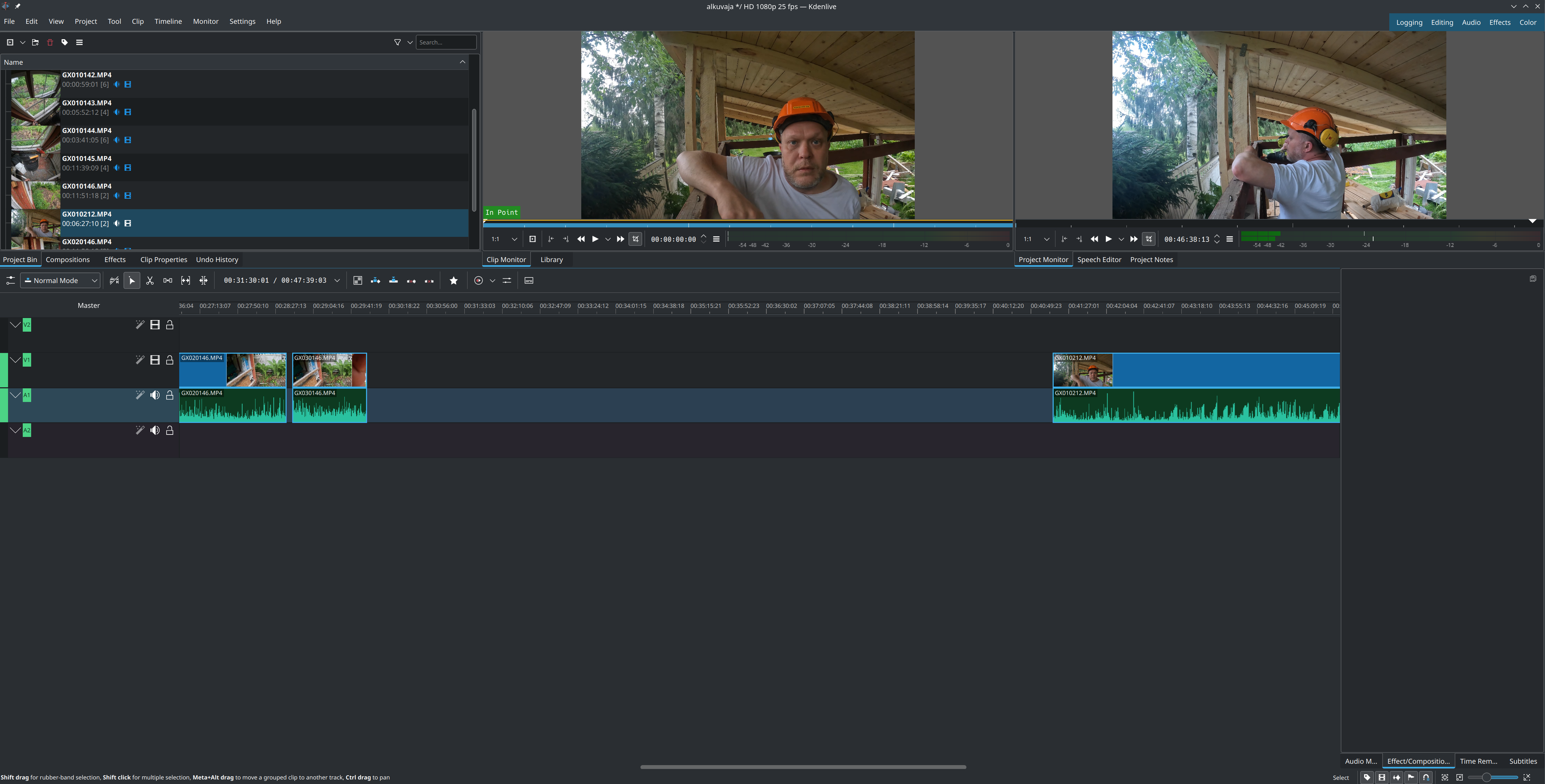The height and width of the screenshot is (784, 1545).
Task: Open the Normal Mode edit mode dropdown
Action: pyautogui.click(x=60, y=281)
